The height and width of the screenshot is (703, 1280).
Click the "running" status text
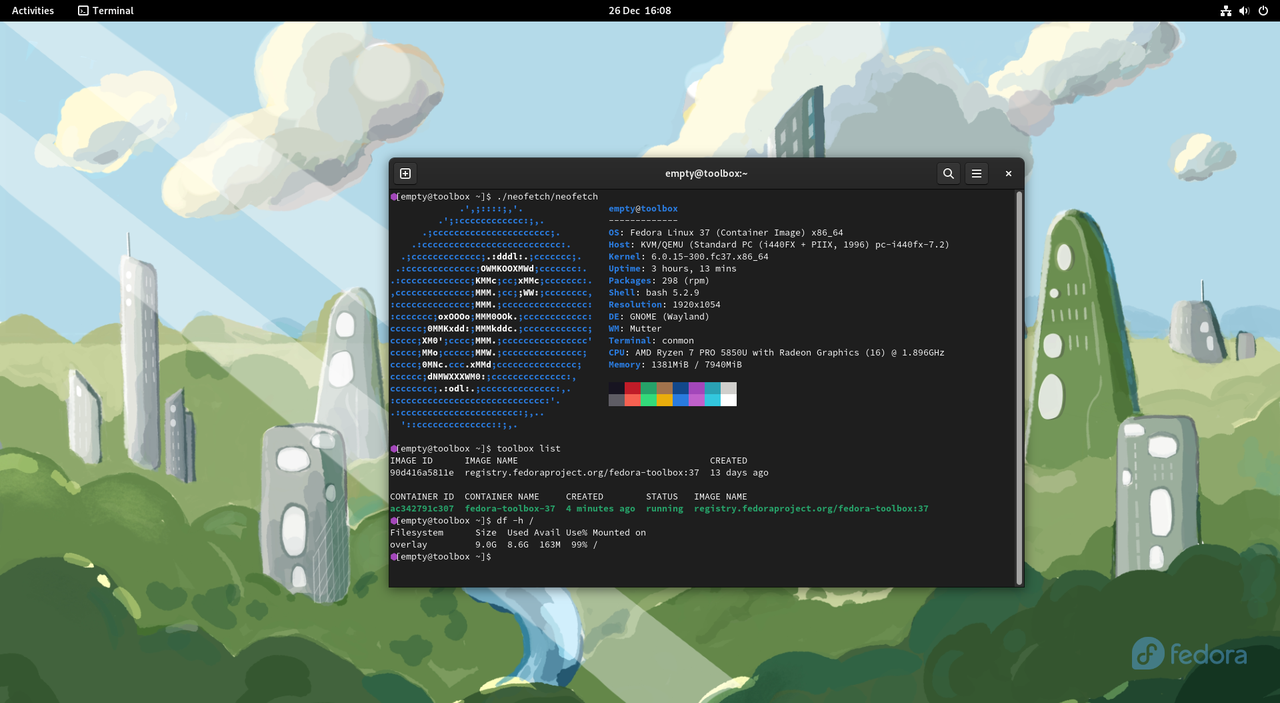point(665,508)
